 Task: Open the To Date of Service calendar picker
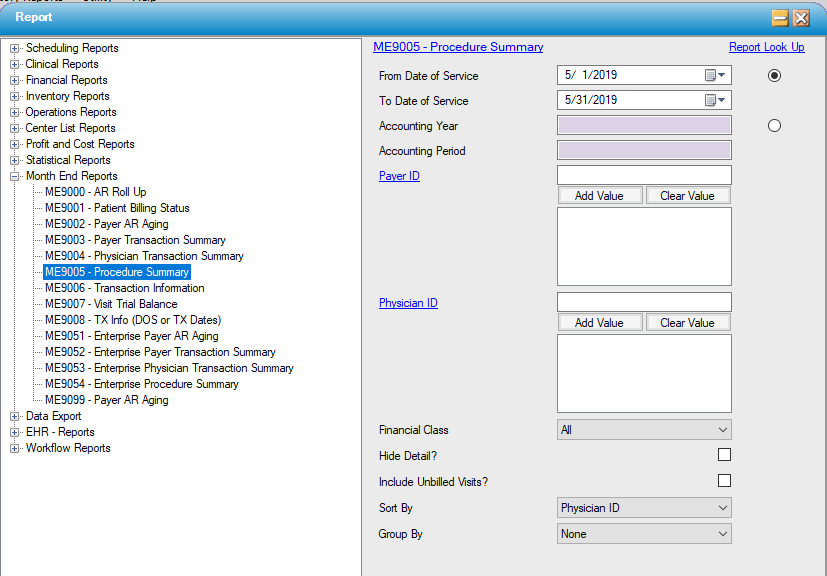716,101
